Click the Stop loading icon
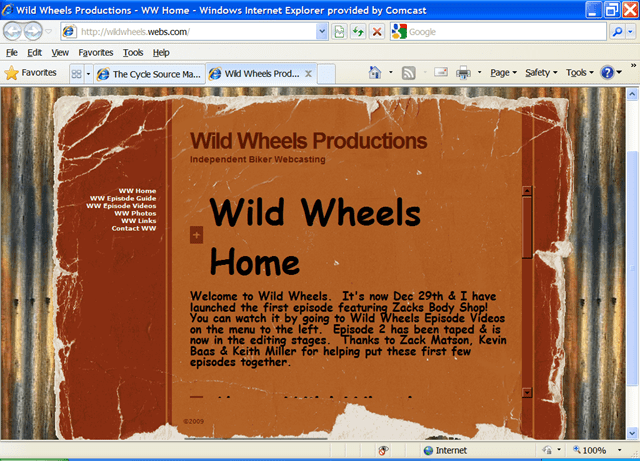This screenshot has height=461, width=640. pyautogui.click(x=376, y=32)
